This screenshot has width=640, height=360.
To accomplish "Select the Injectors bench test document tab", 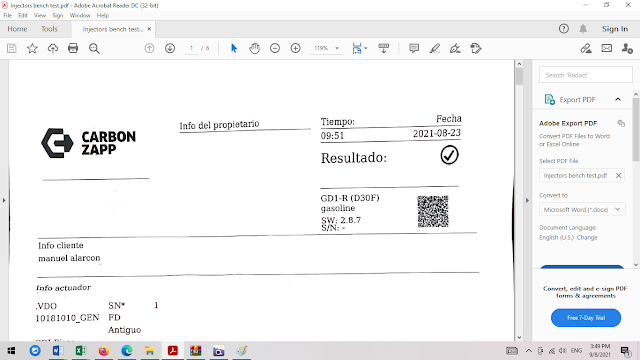I will click(113, 29).
